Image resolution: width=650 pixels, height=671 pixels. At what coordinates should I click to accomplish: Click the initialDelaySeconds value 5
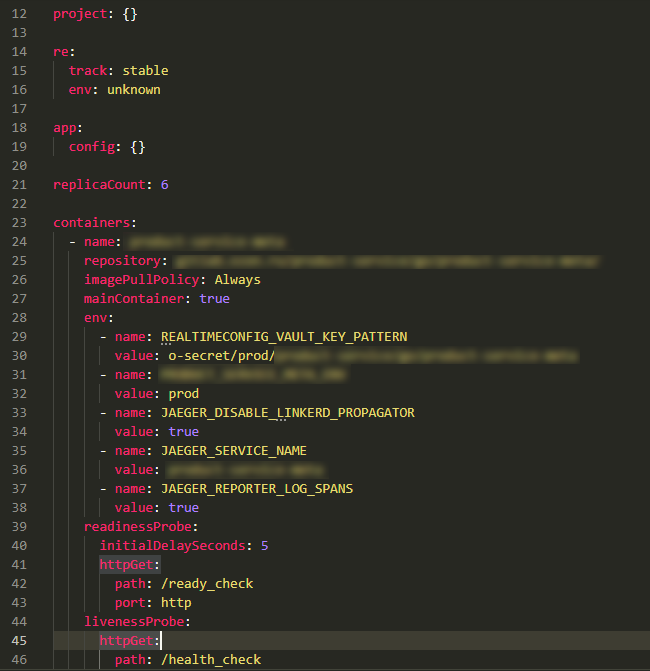[265, 546]
